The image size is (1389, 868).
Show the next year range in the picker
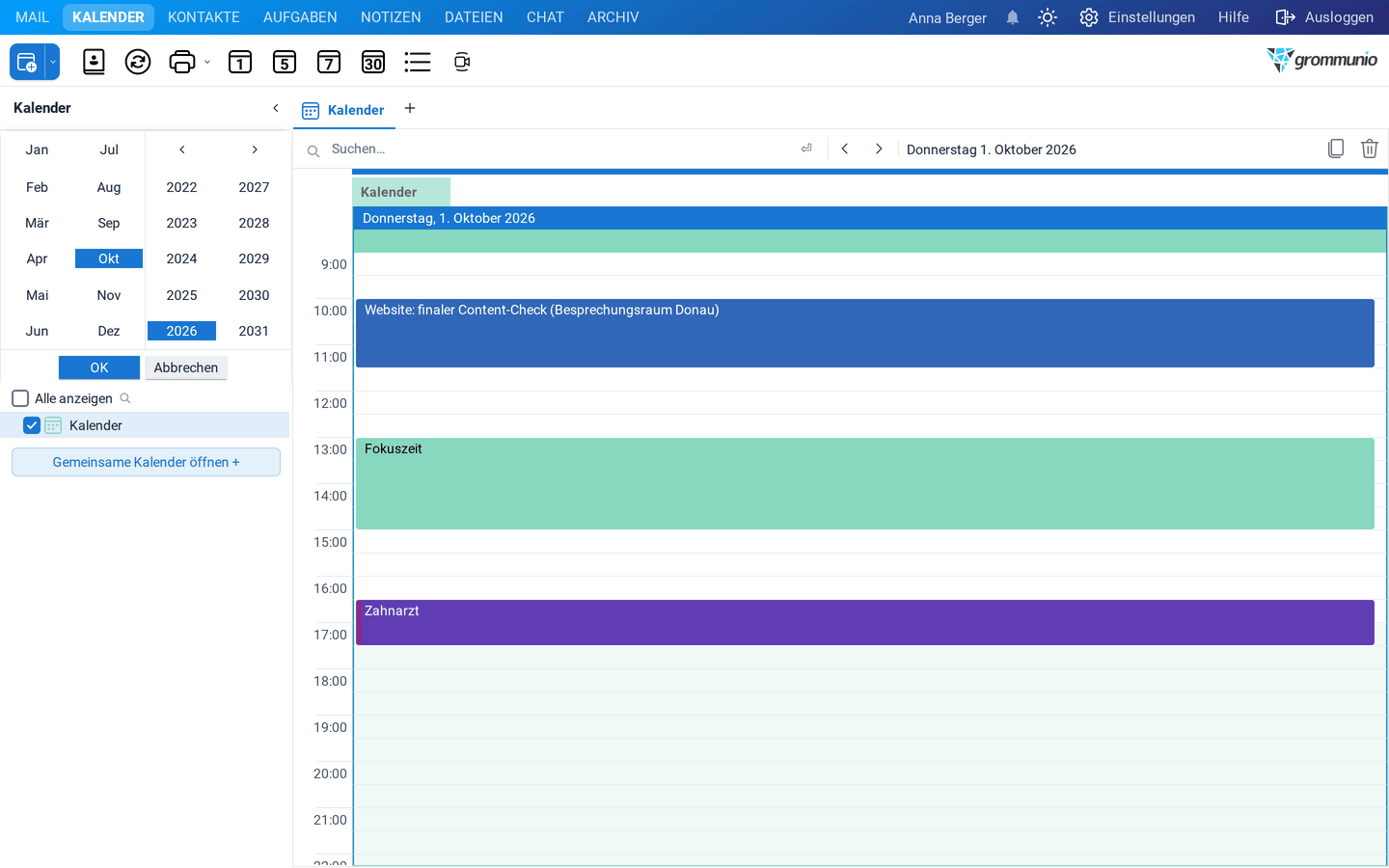click(255, 149)
